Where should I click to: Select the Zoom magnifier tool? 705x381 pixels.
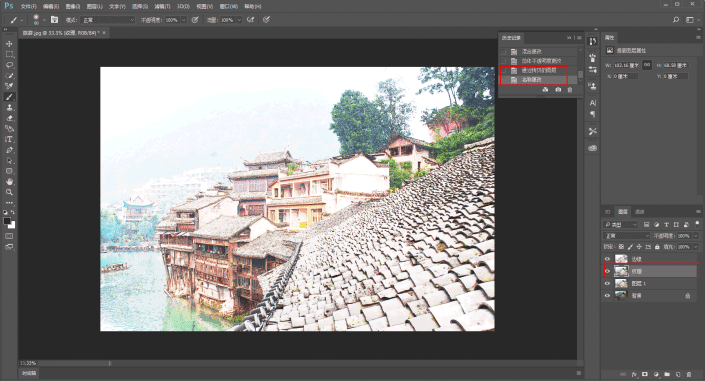pyautogui.click(x=9, y=192)
